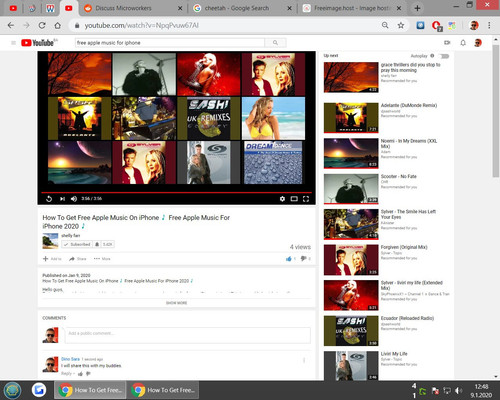Enter fullscreen in the video player

[x=306, y=199]
